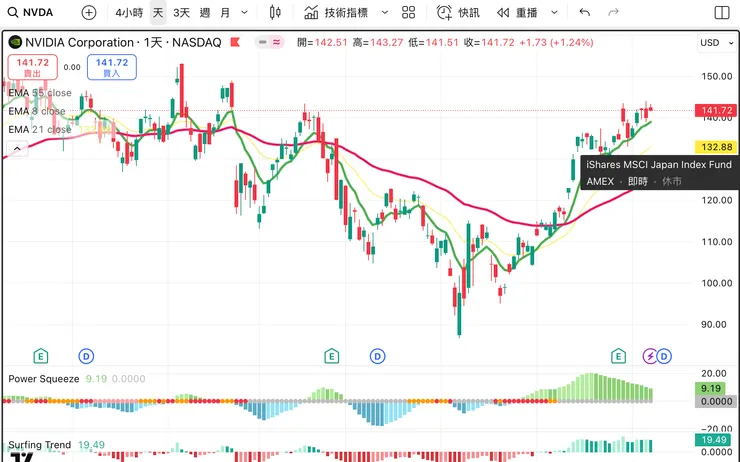Add a symbol to compare with the plus icon

(89, 13)
